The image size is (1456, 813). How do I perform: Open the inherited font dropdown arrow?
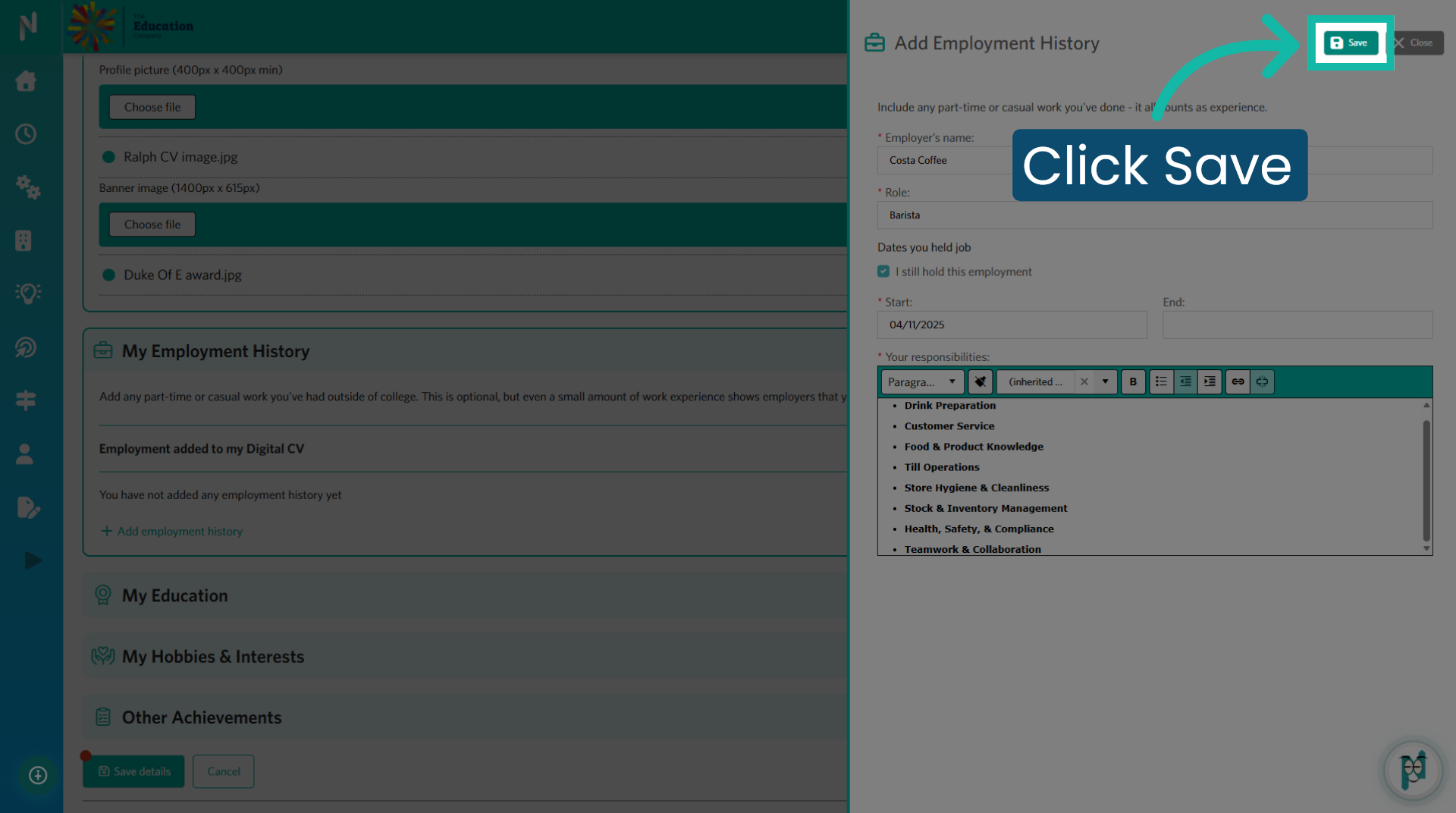click(1105, 381)
